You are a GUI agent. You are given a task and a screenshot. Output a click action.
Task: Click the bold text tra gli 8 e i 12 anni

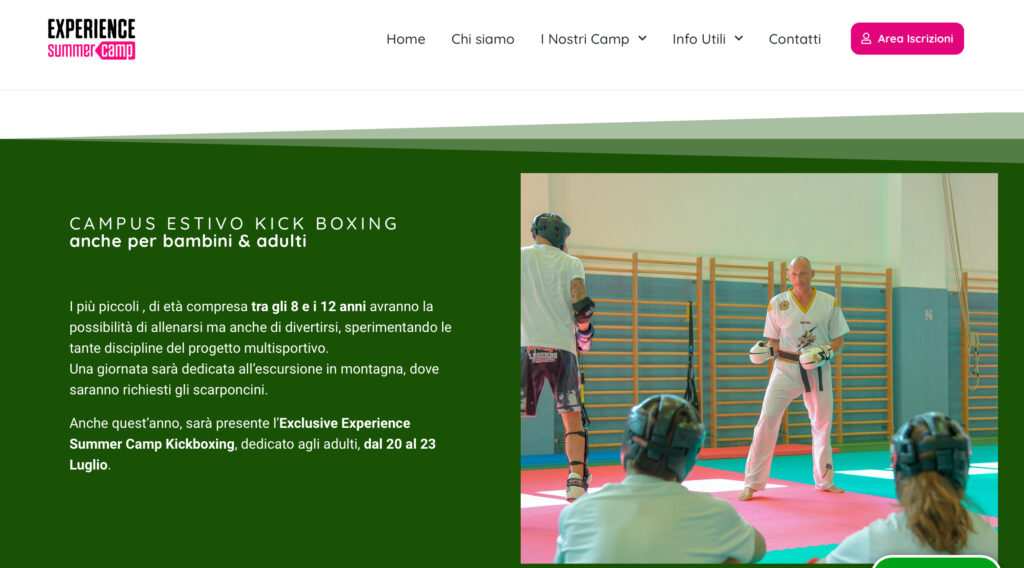click(308, 306)
